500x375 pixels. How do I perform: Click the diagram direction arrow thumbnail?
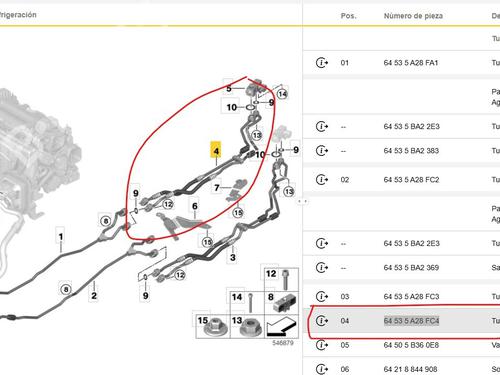coord(281,326)
